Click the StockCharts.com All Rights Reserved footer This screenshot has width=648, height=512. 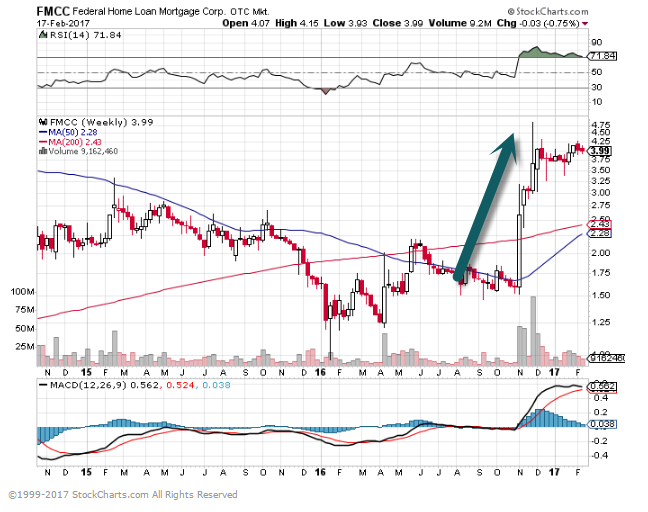123,495
